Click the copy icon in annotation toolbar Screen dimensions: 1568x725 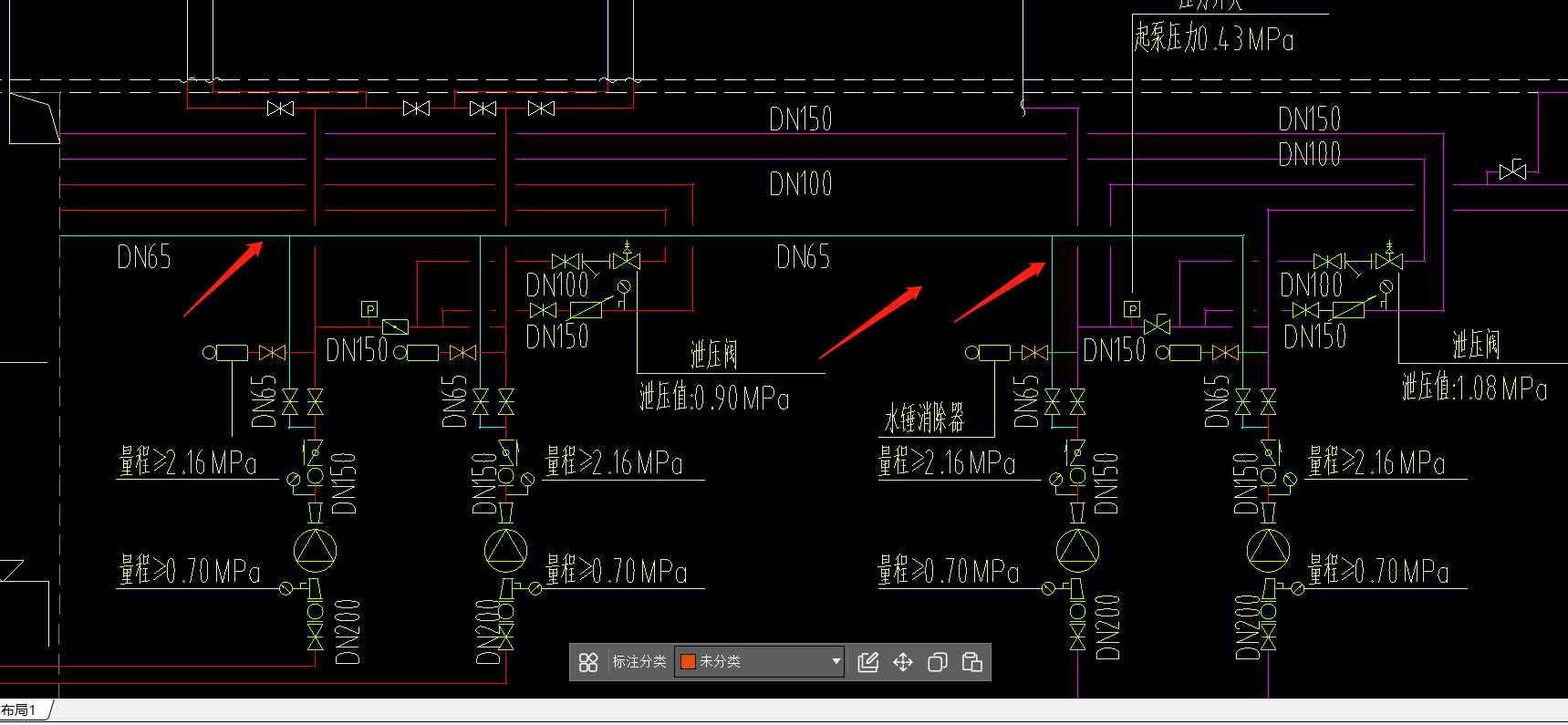[x=937, y=662]
